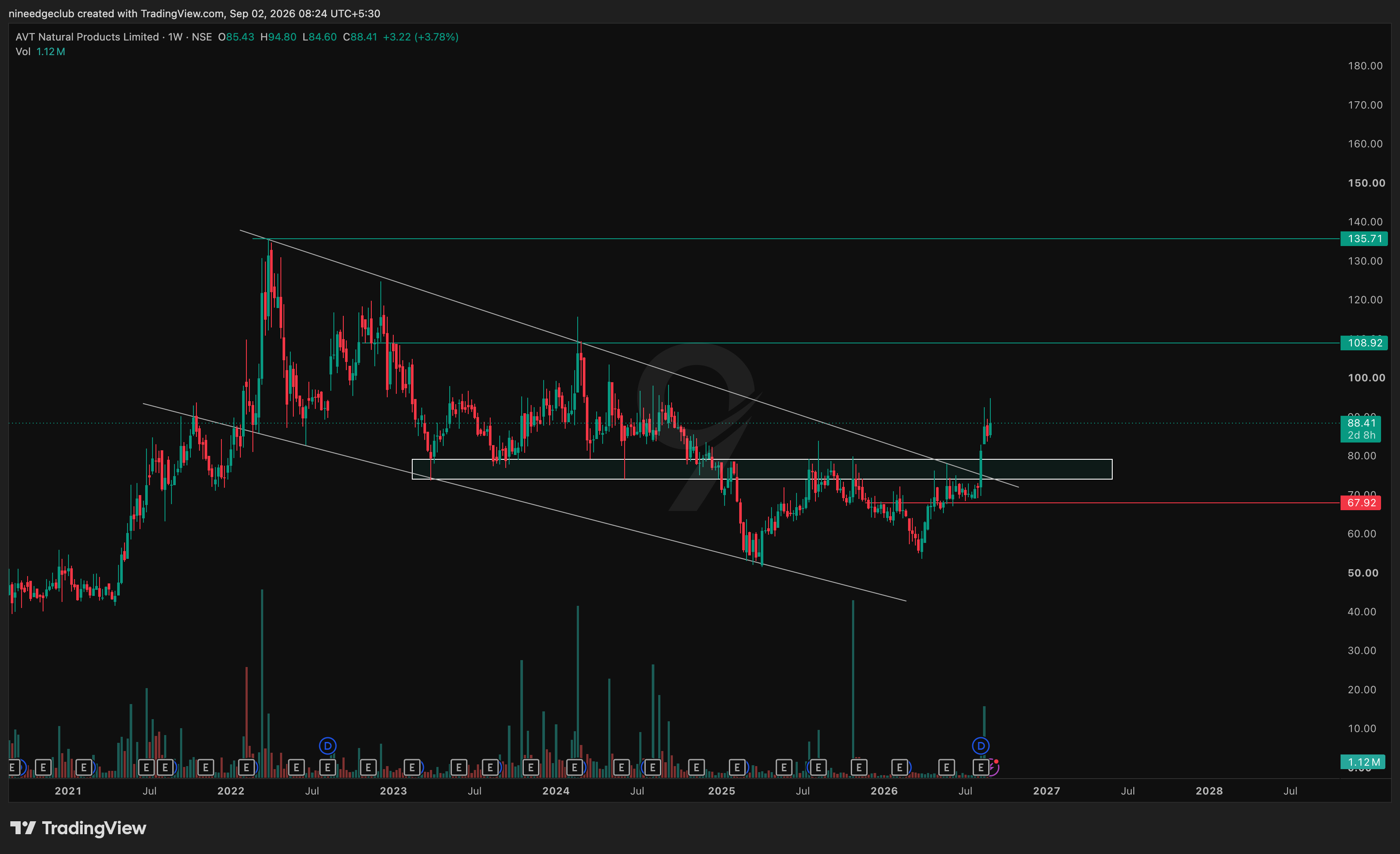Click the green 108.92 price label
This screenshot has width=1400, height=854.
1364,343
